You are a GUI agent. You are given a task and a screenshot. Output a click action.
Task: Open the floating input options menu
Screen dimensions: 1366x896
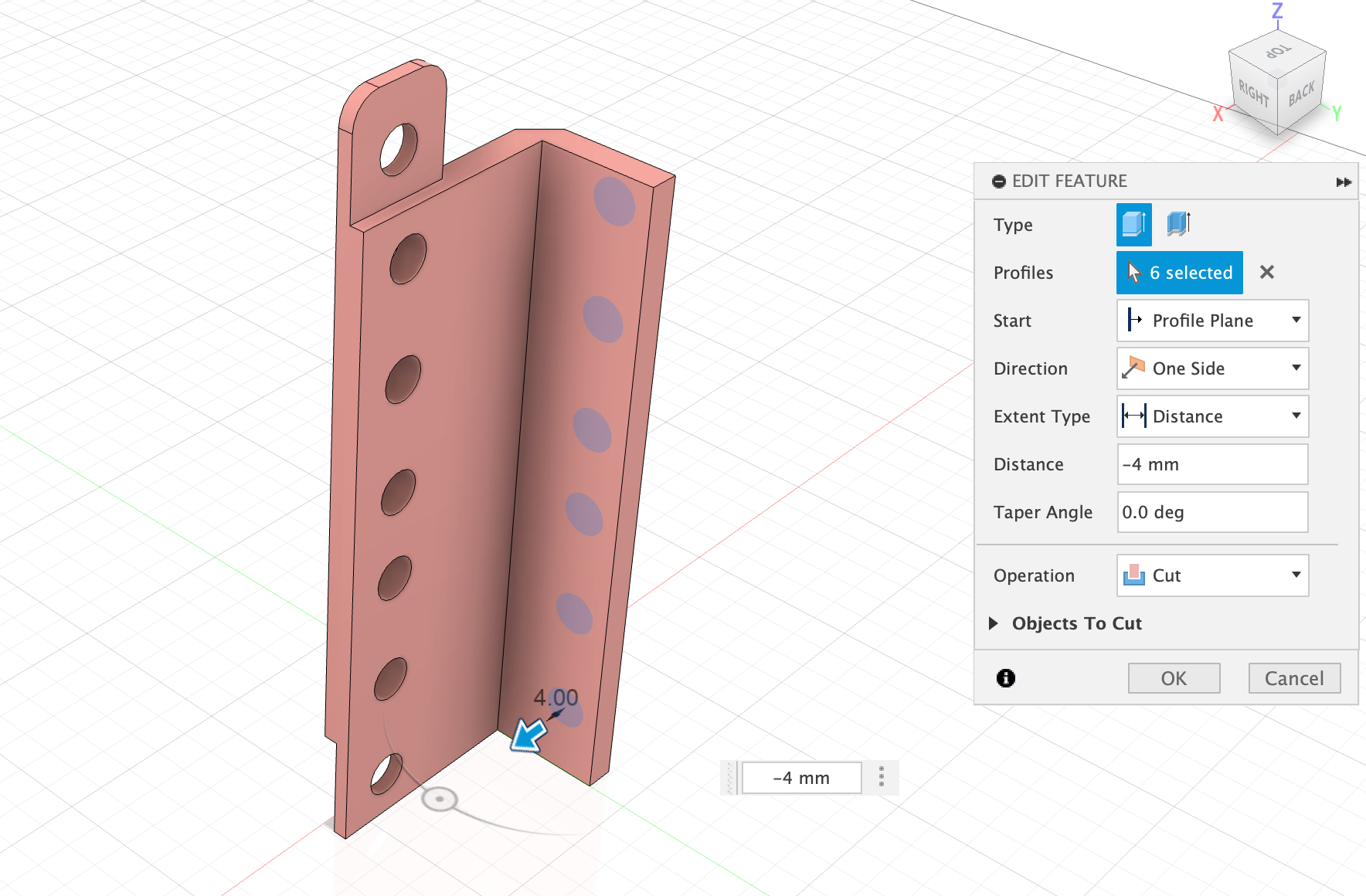882,777
